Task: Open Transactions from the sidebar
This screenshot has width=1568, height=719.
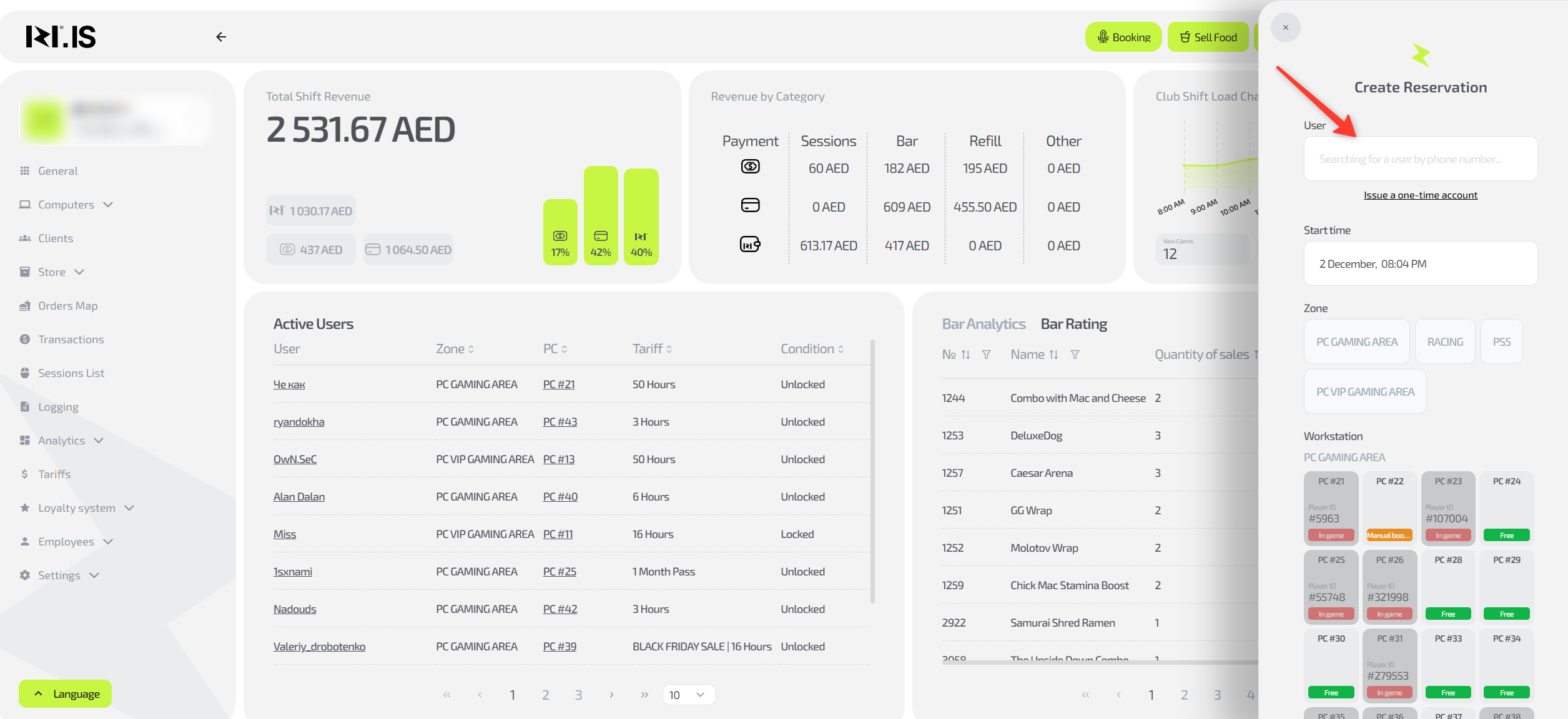Action: coord(71,340)
